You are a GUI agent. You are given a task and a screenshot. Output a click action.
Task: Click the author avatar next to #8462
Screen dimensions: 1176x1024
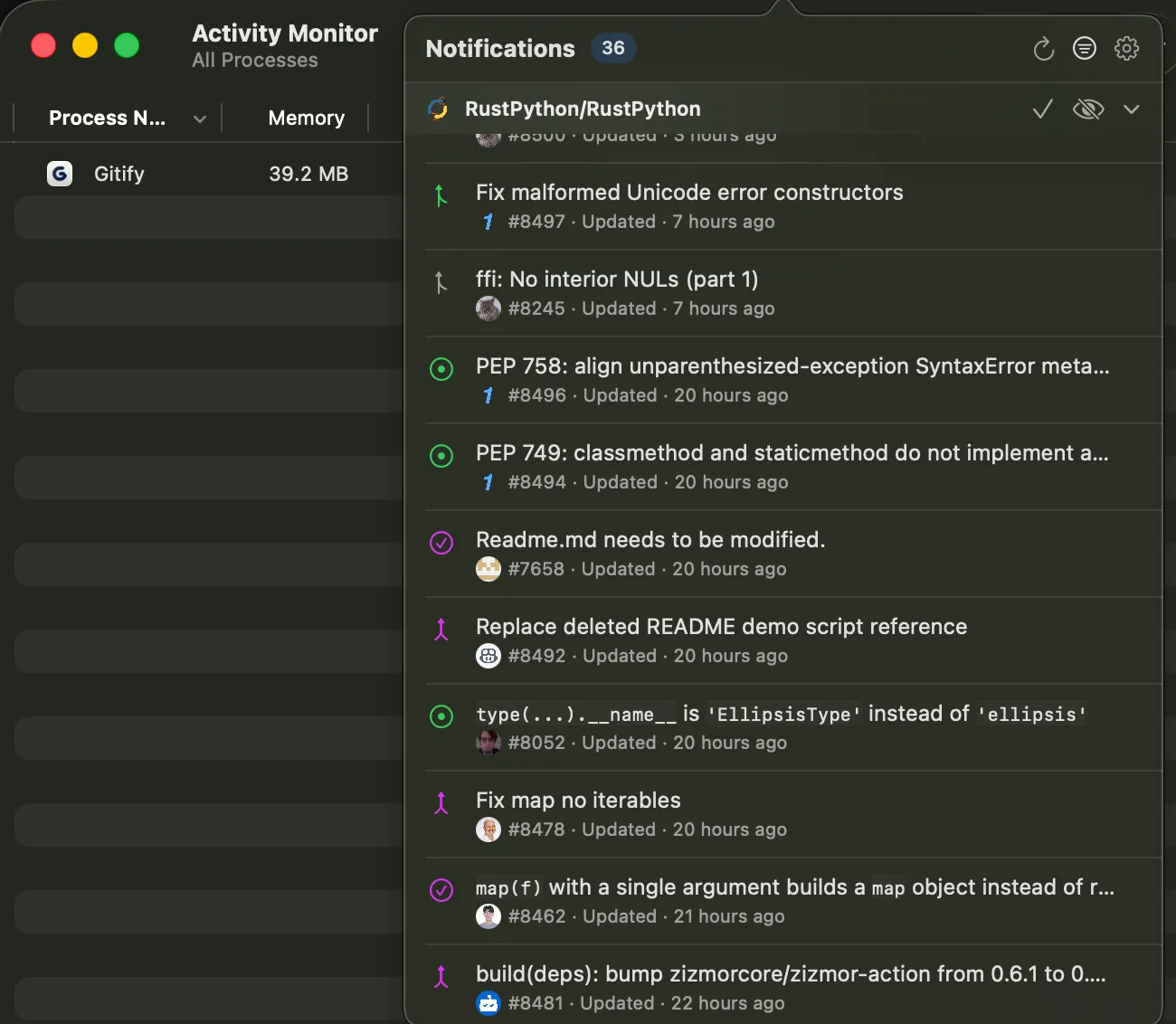pos(488,916)
